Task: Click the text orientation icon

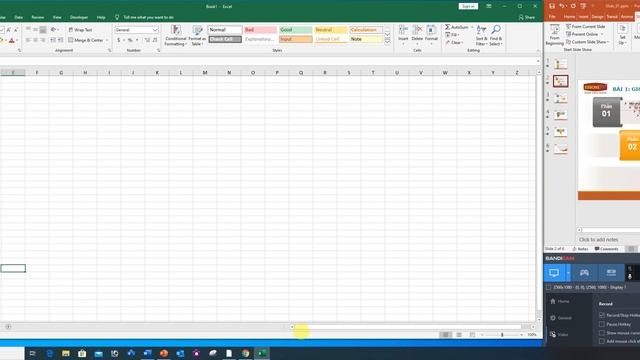Action: (53, 30)
